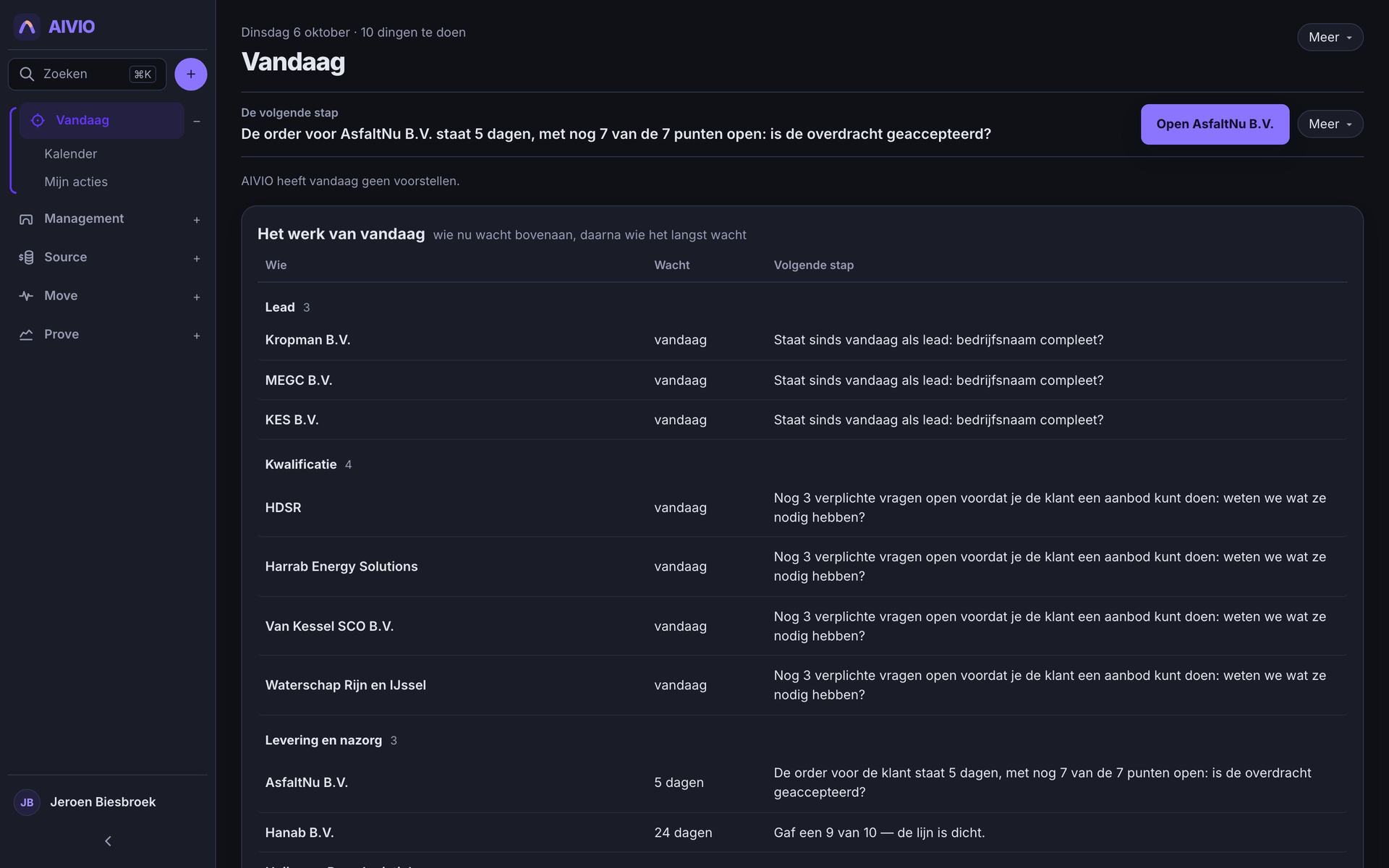The width and height of the screenshot is (1389, 868).
Task: Click the 24 dagen wait value
Action: [x=683, y=833]
